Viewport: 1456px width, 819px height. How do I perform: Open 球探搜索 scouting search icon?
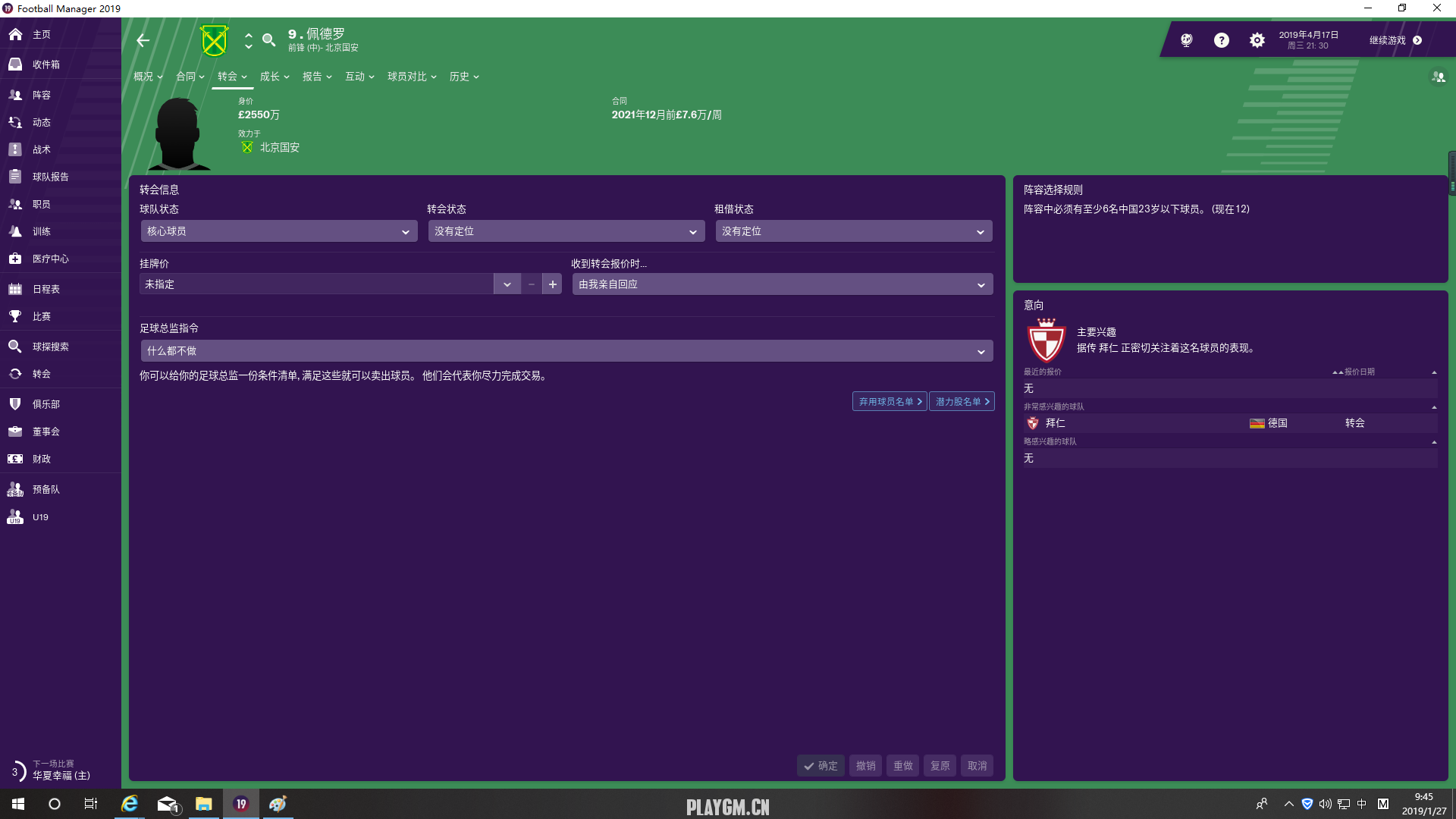15,347
